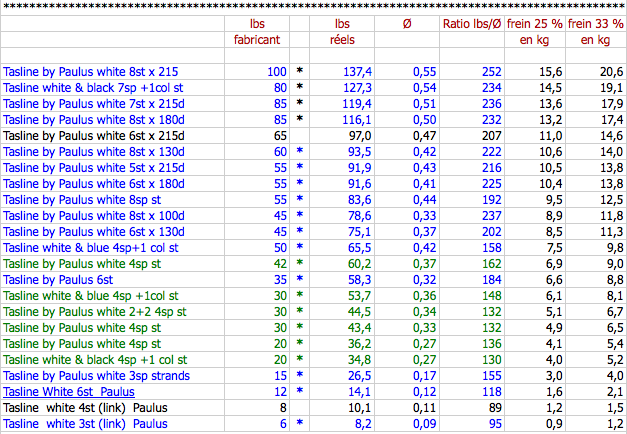627x434 pixels.
Task: Select the Tasline white & black 7sp +1col st name
Action: coord(93,88)
